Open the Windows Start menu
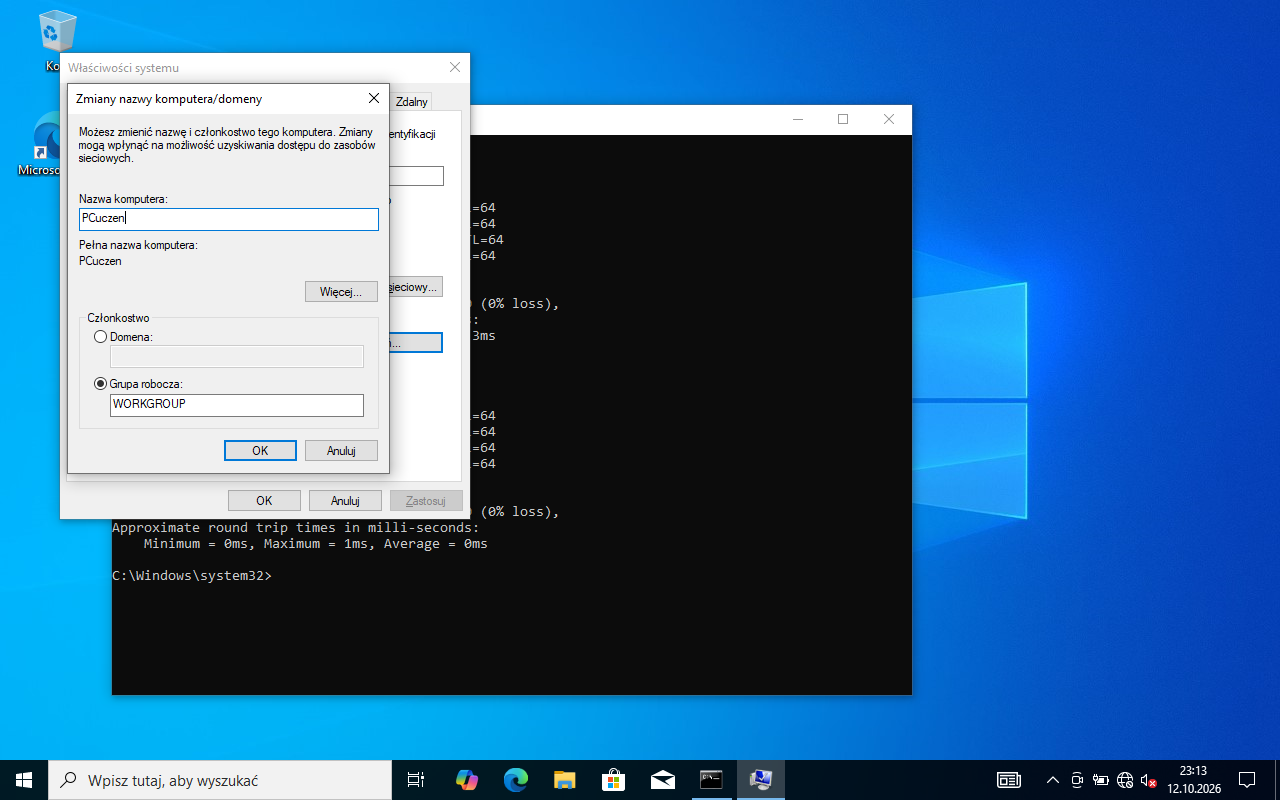Image resolution: width=1280 pixels, height=800 pixels. tap(24, 780)
